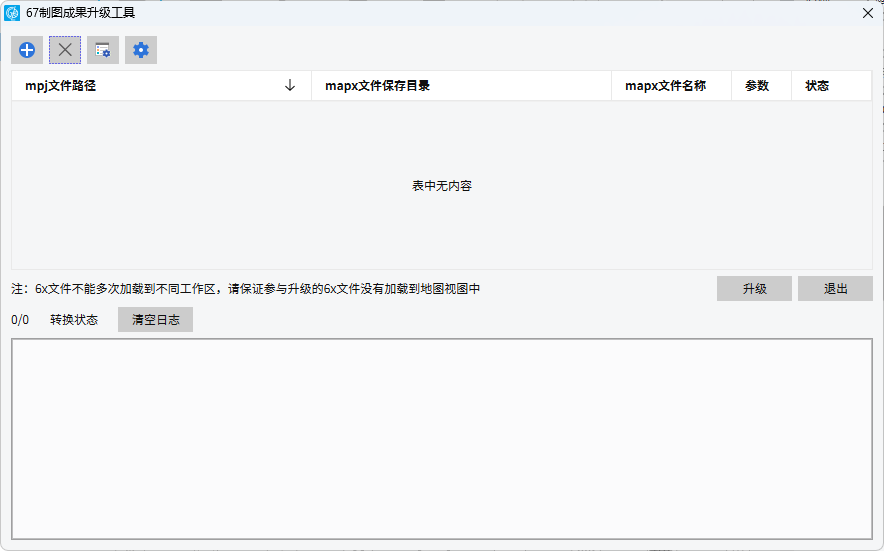The image size is (884, 551).
Task: Clear the log with the 清空日志 button
Action: pyautogui.click(x=155, y=320)
